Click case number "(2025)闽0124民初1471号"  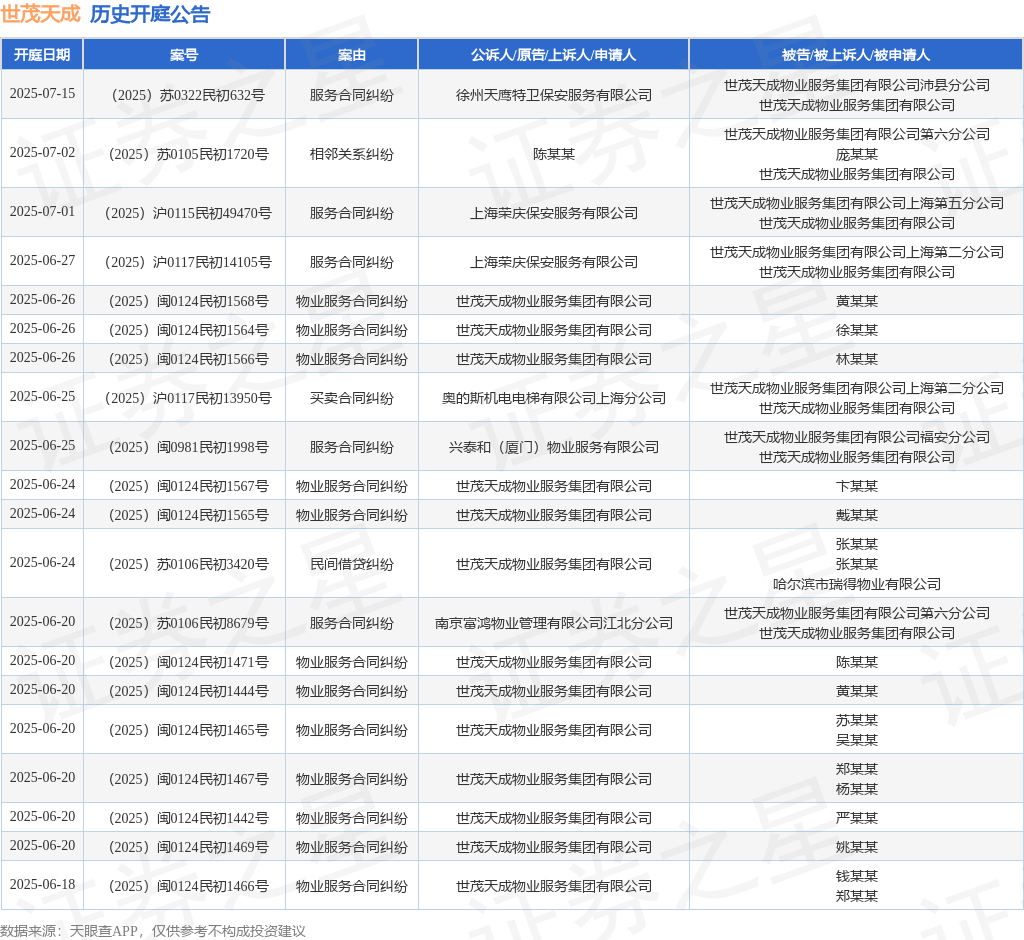[188, 662]
